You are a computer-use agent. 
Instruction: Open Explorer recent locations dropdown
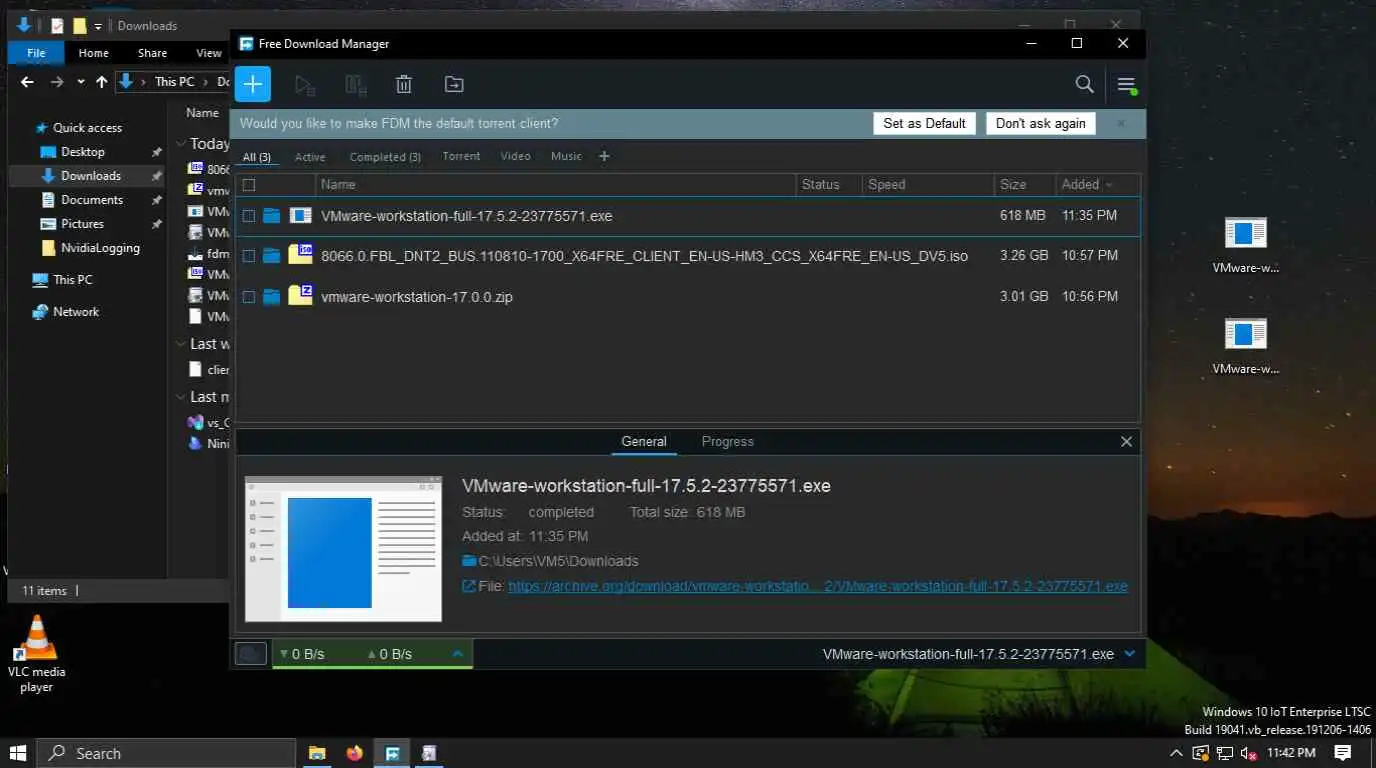click(81, 82)
